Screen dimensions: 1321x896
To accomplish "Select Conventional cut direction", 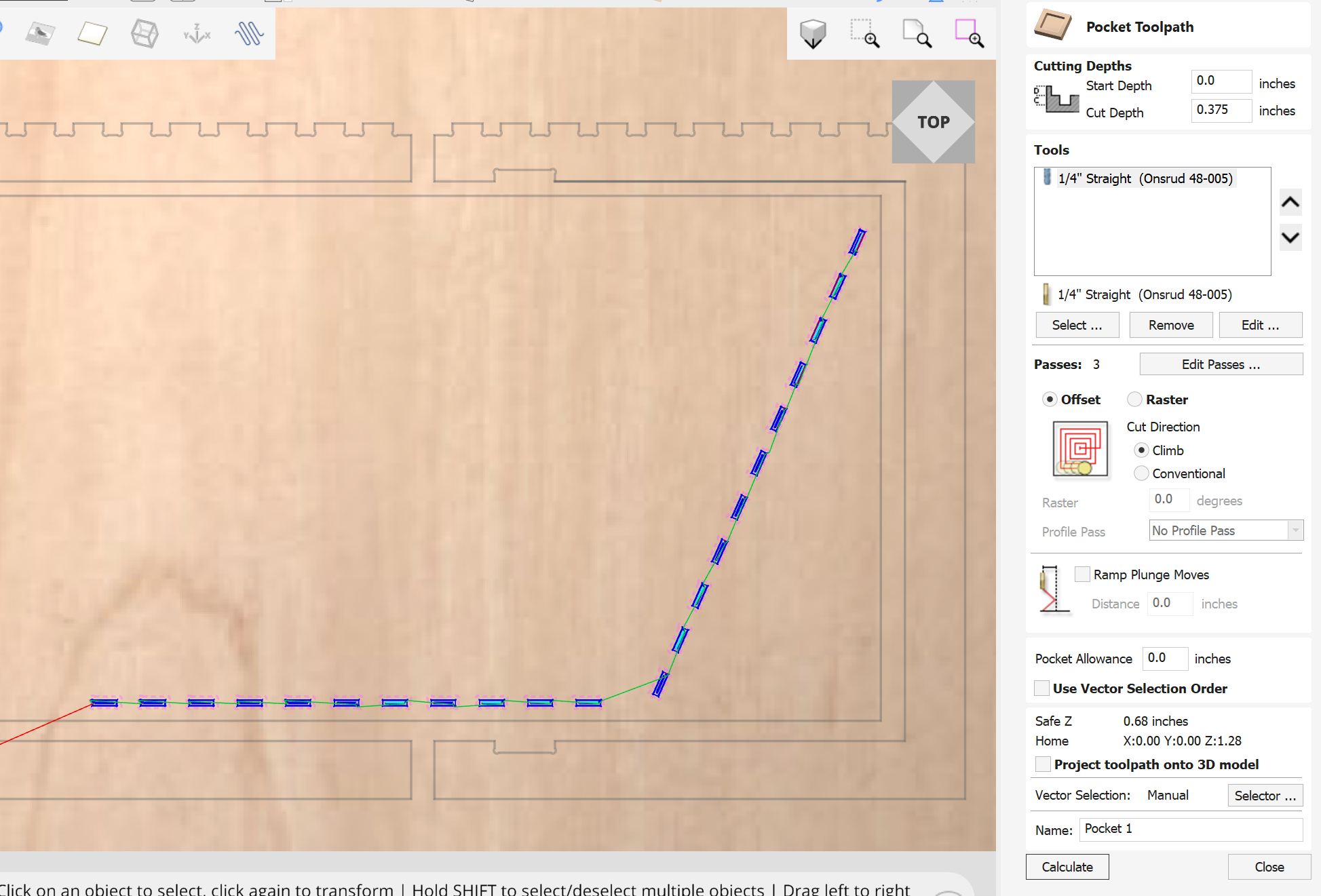I will click(1141, 473).
